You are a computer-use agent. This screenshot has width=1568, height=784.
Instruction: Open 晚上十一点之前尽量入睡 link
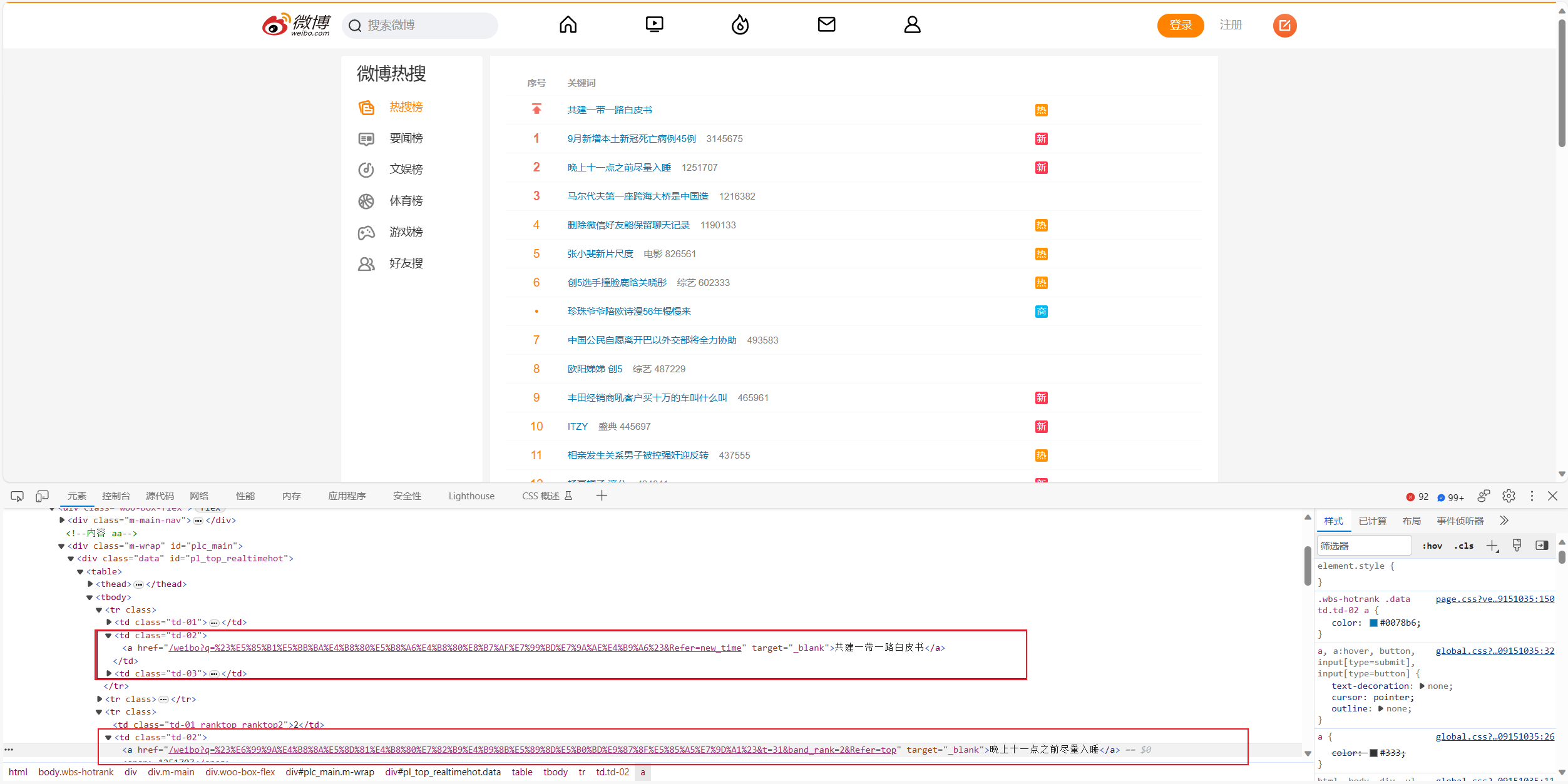[619, 168]
